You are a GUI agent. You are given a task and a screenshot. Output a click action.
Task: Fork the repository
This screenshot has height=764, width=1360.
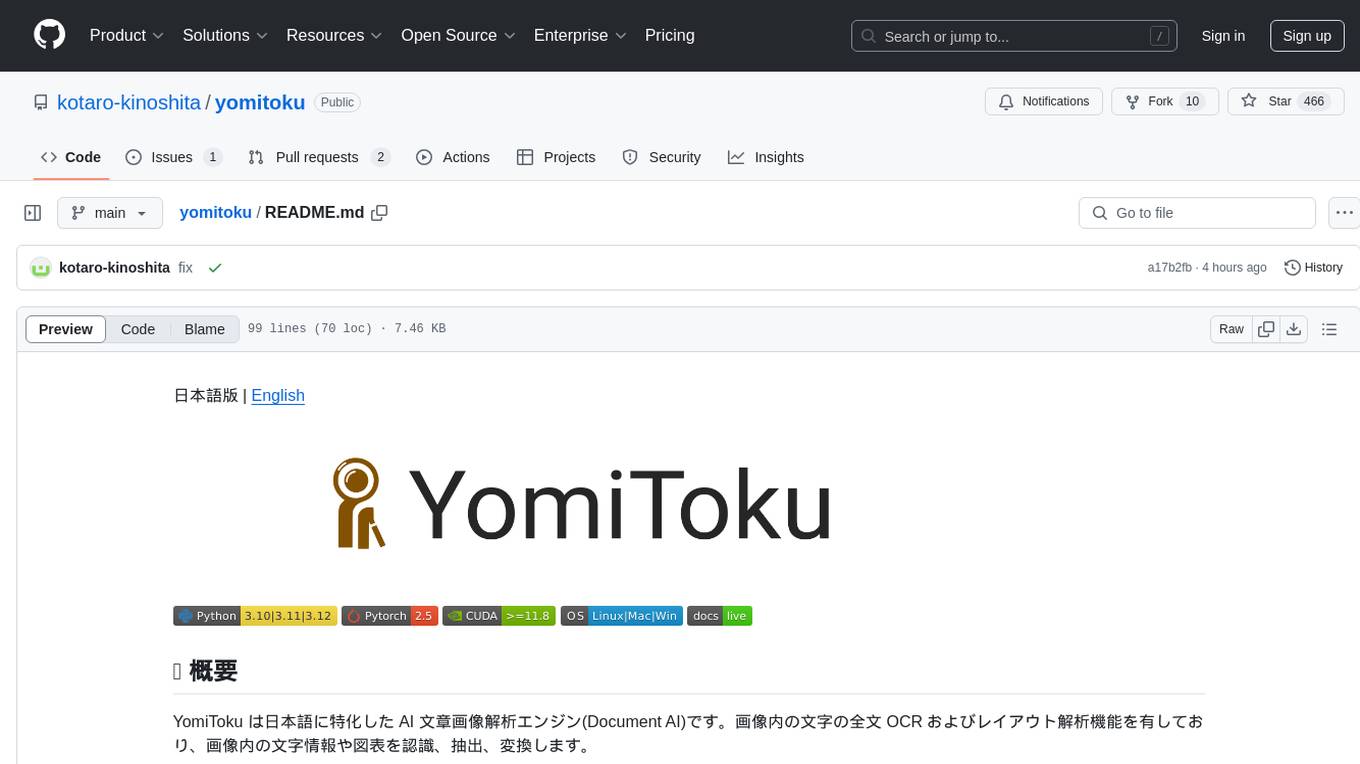click(1165, 102)
